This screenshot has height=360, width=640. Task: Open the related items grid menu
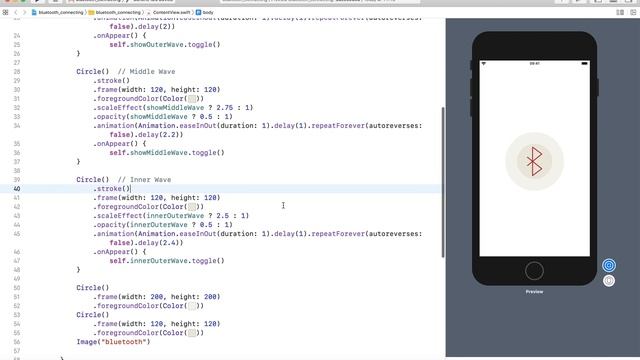coord(5,12)
